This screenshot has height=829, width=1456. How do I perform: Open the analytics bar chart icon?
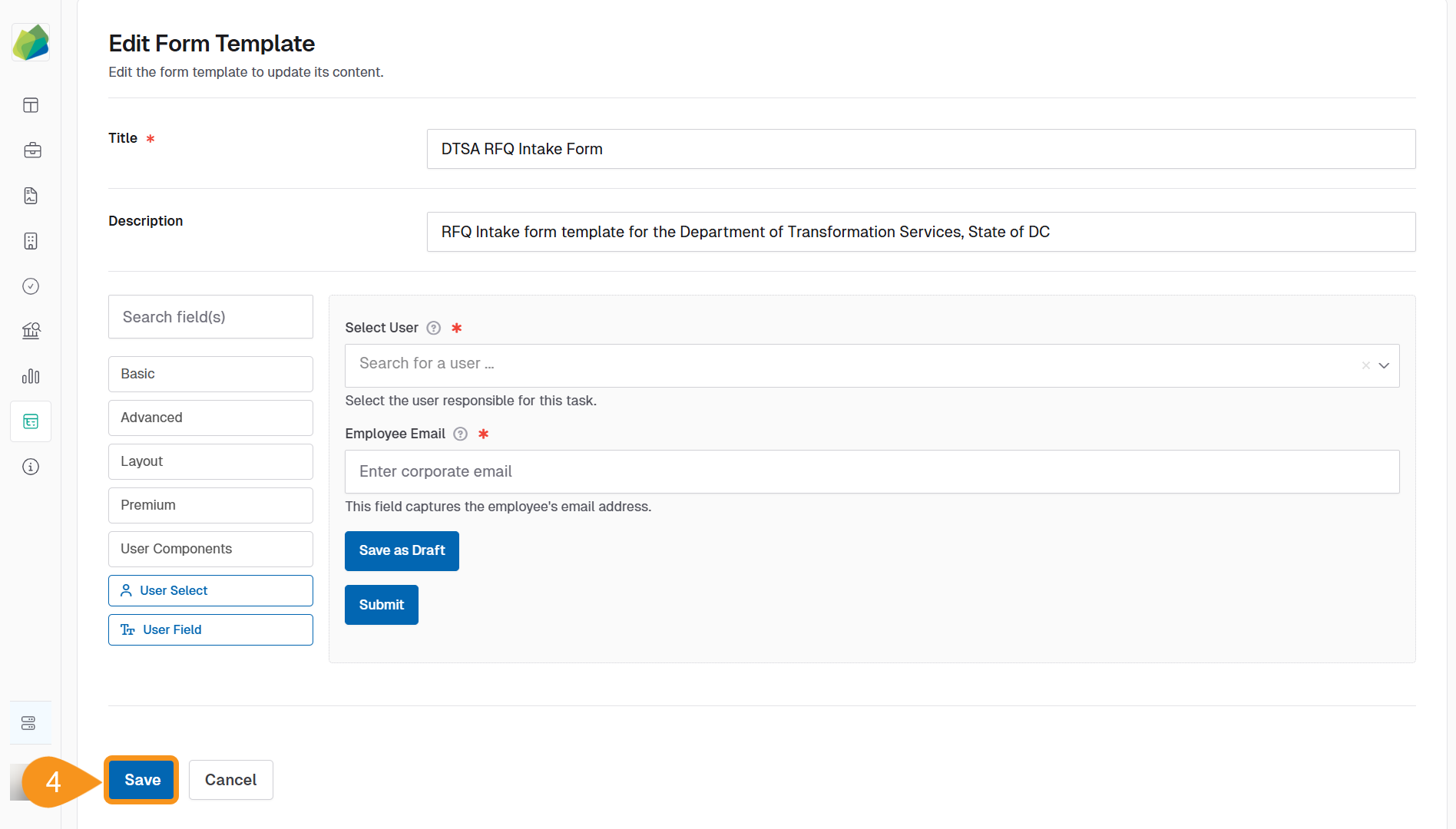coord(31,376)
